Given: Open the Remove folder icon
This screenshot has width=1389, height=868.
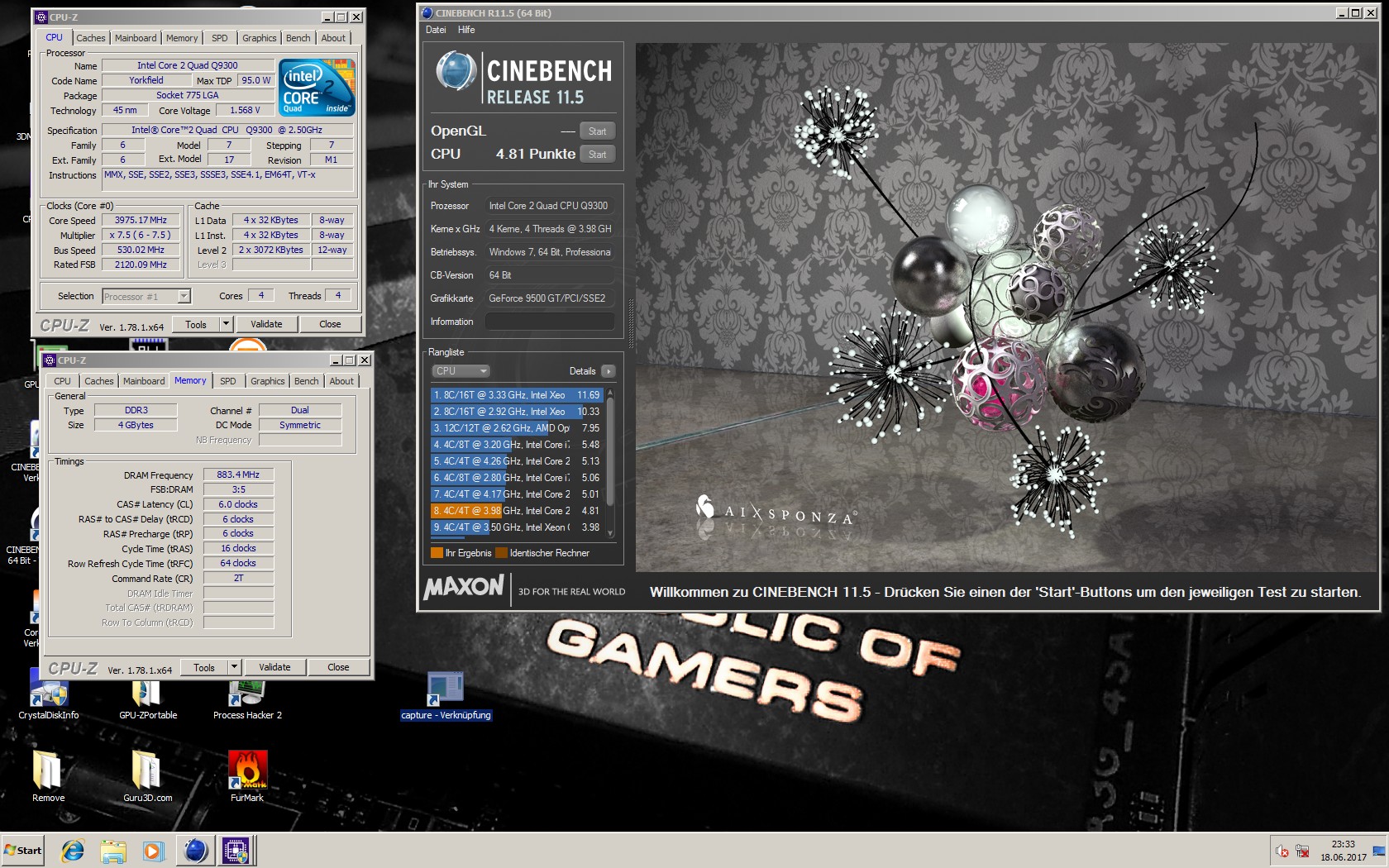Looking at the screenshot, I should click(48, 775).
